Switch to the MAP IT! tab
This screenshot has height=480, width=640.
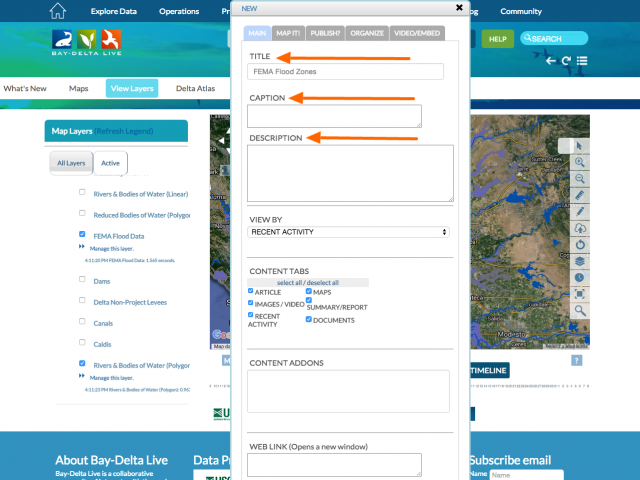[288, 33]
